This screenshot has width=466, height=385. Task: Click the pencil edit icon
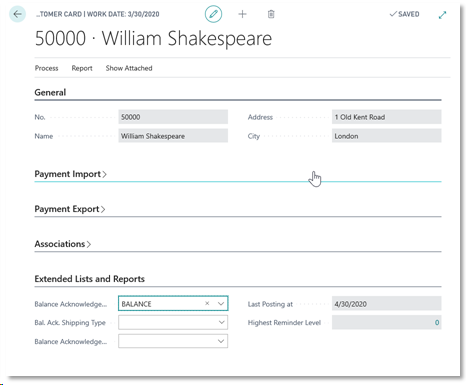pyautogui.click(x=213, y=14)
